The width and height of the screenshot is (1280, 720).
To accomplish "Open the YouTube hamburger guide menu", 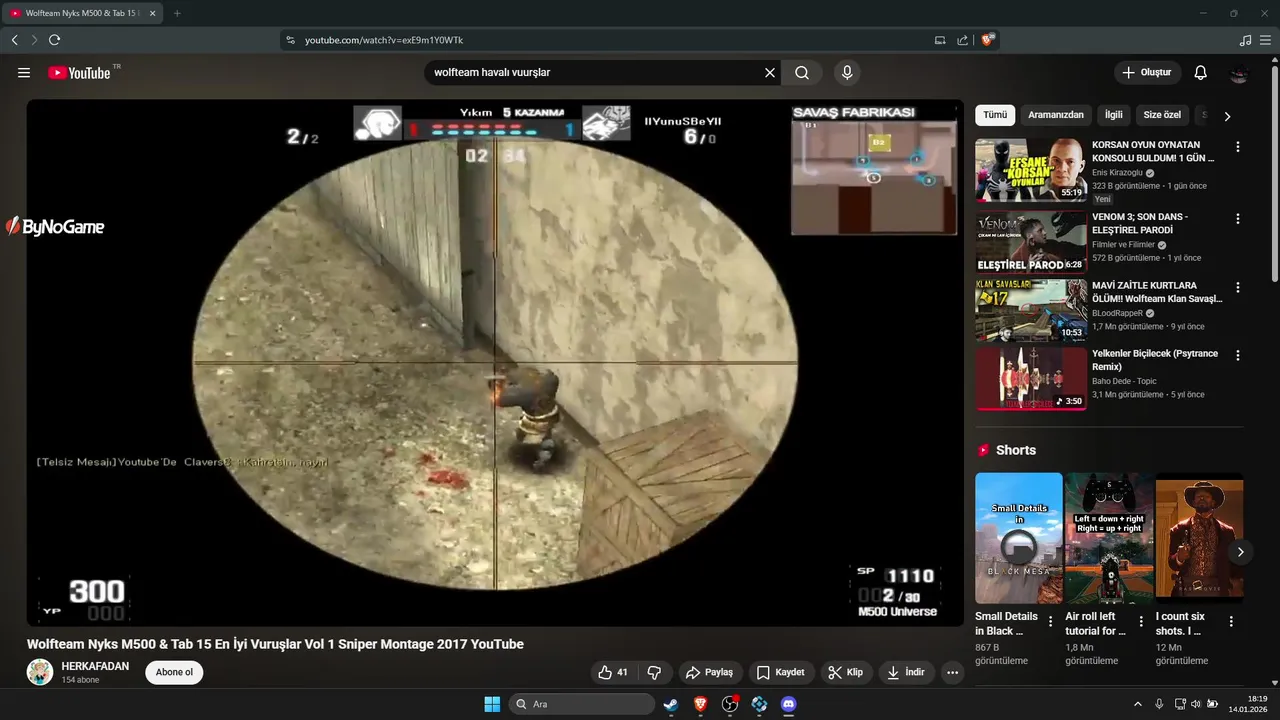I will tap(24, 73).
